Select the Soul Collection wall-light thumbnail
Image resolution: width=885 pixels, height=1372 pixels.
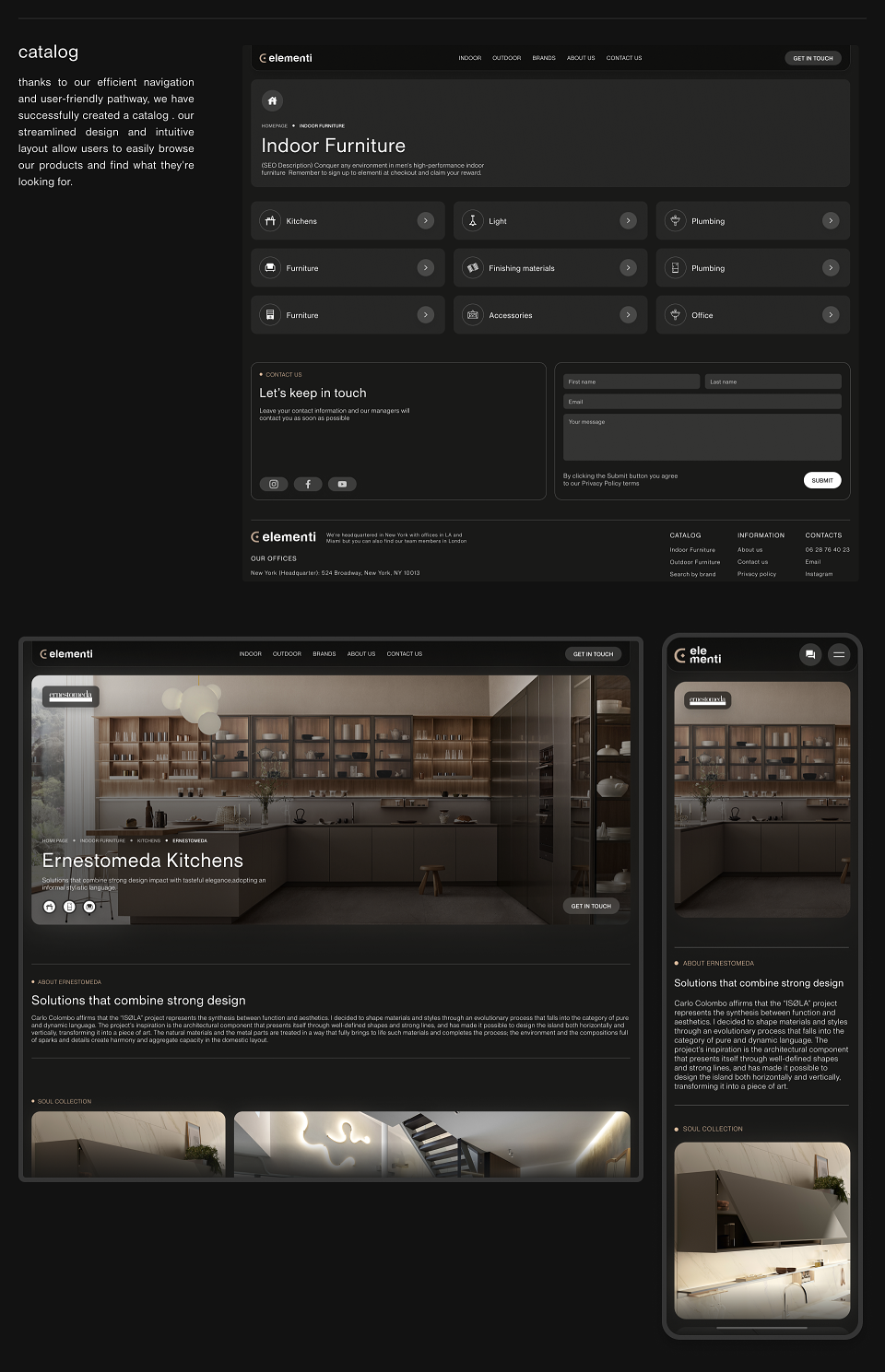coord(431,1143)
